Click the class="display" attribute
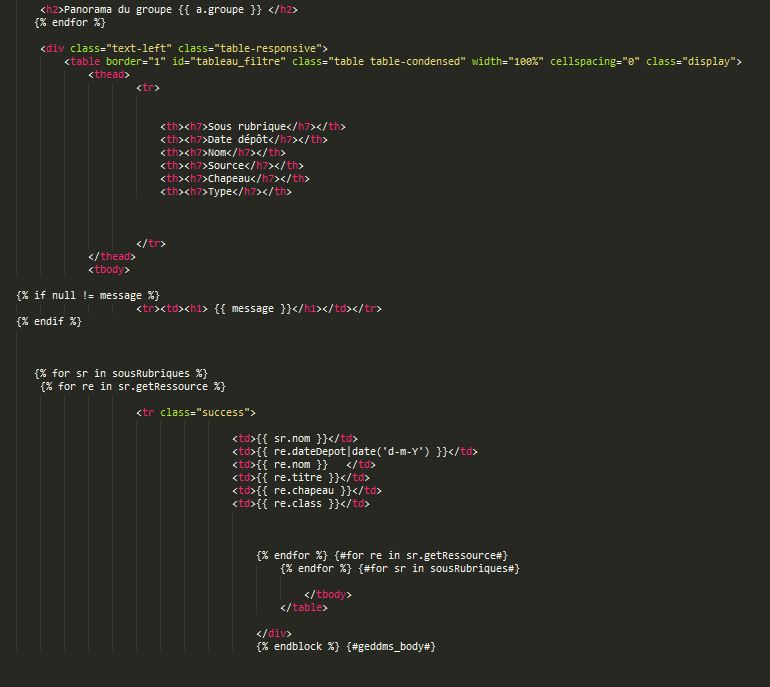This screenshot has height=687, width=770. point(690,61)
